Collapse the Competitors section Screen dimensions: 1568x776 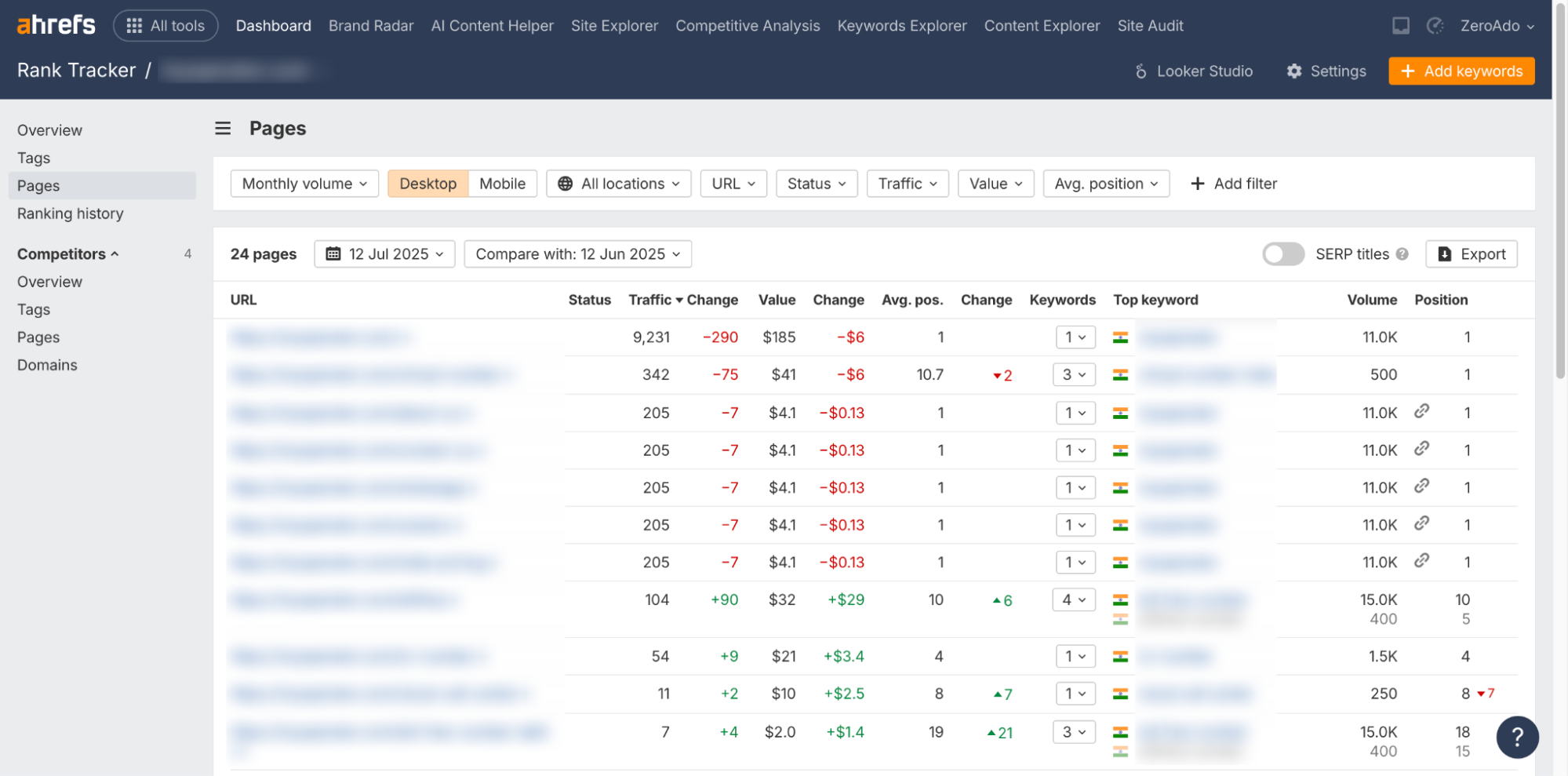click(68, 254)
